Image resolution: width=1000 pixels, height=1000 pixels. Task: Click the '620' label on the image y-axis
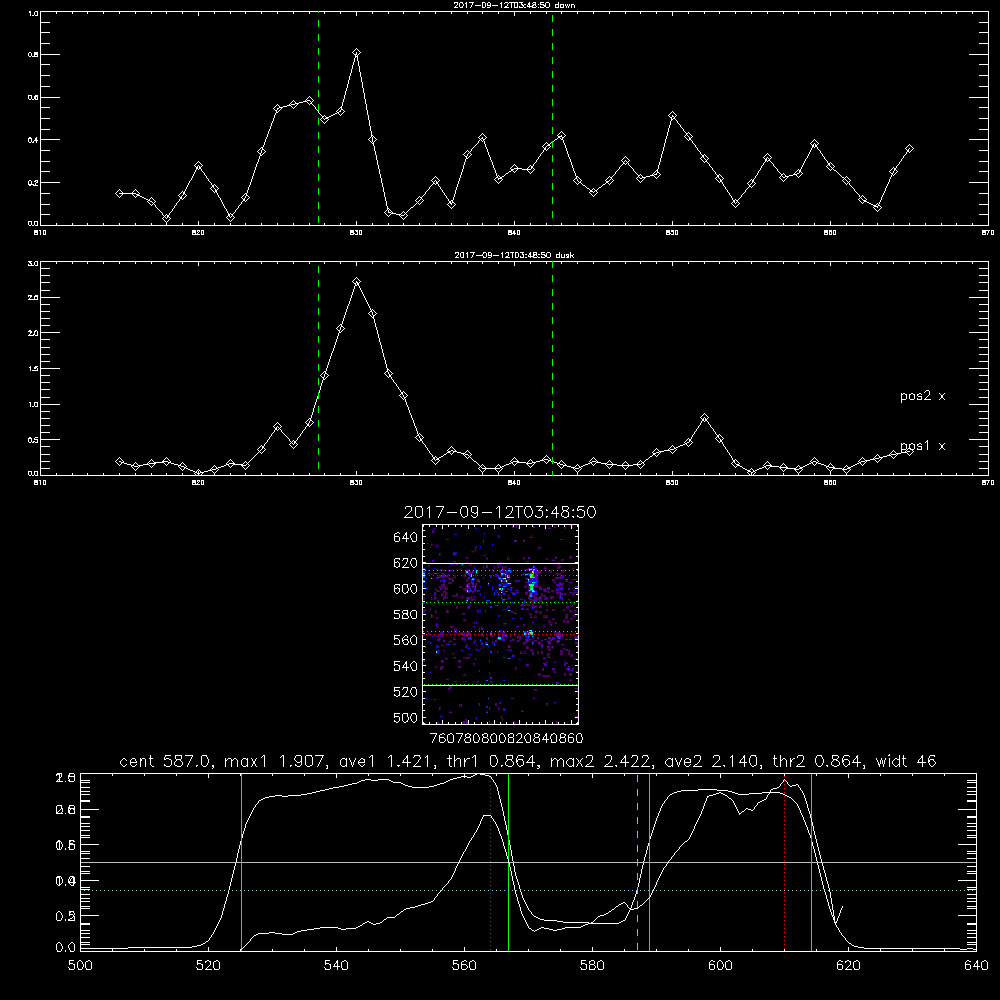(406, 563)
